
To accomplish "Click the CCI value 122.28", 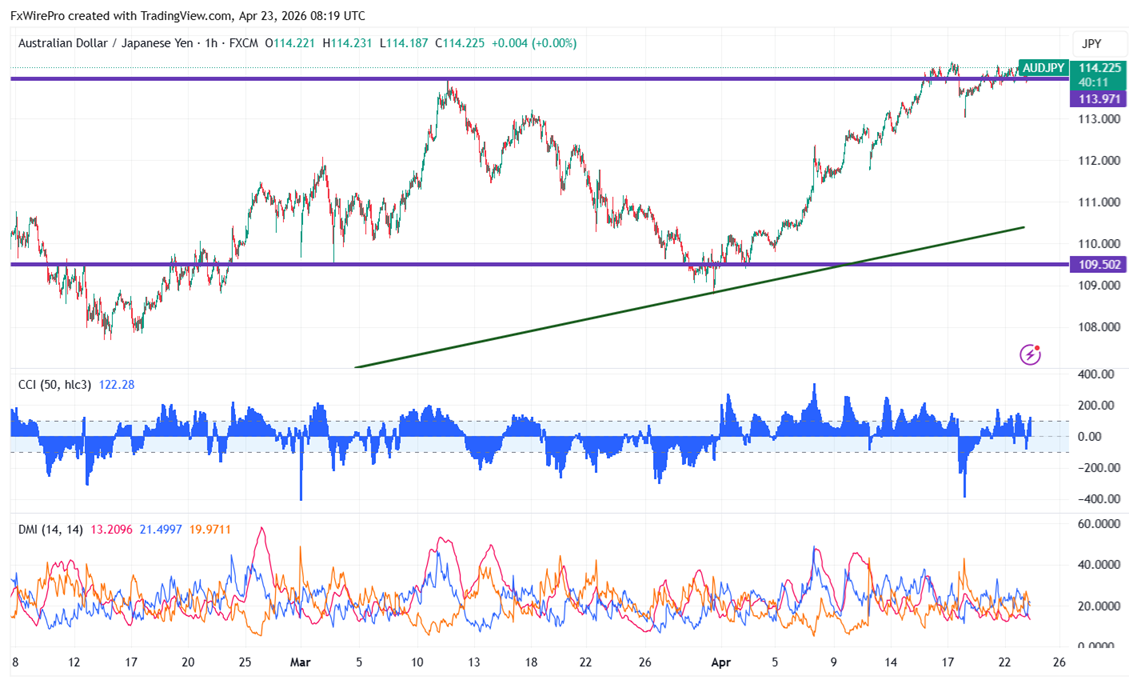I will pos(117,384).
